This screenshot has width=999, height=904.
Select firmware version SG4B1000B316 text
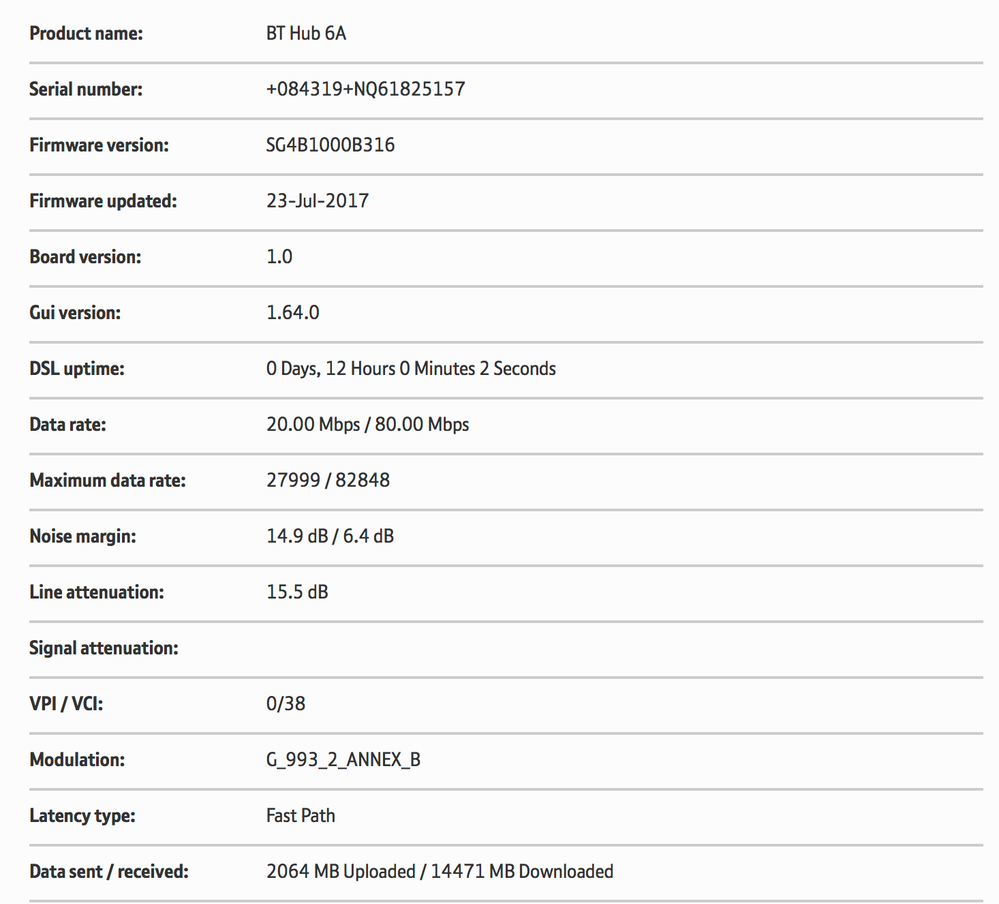pos(330,145)
